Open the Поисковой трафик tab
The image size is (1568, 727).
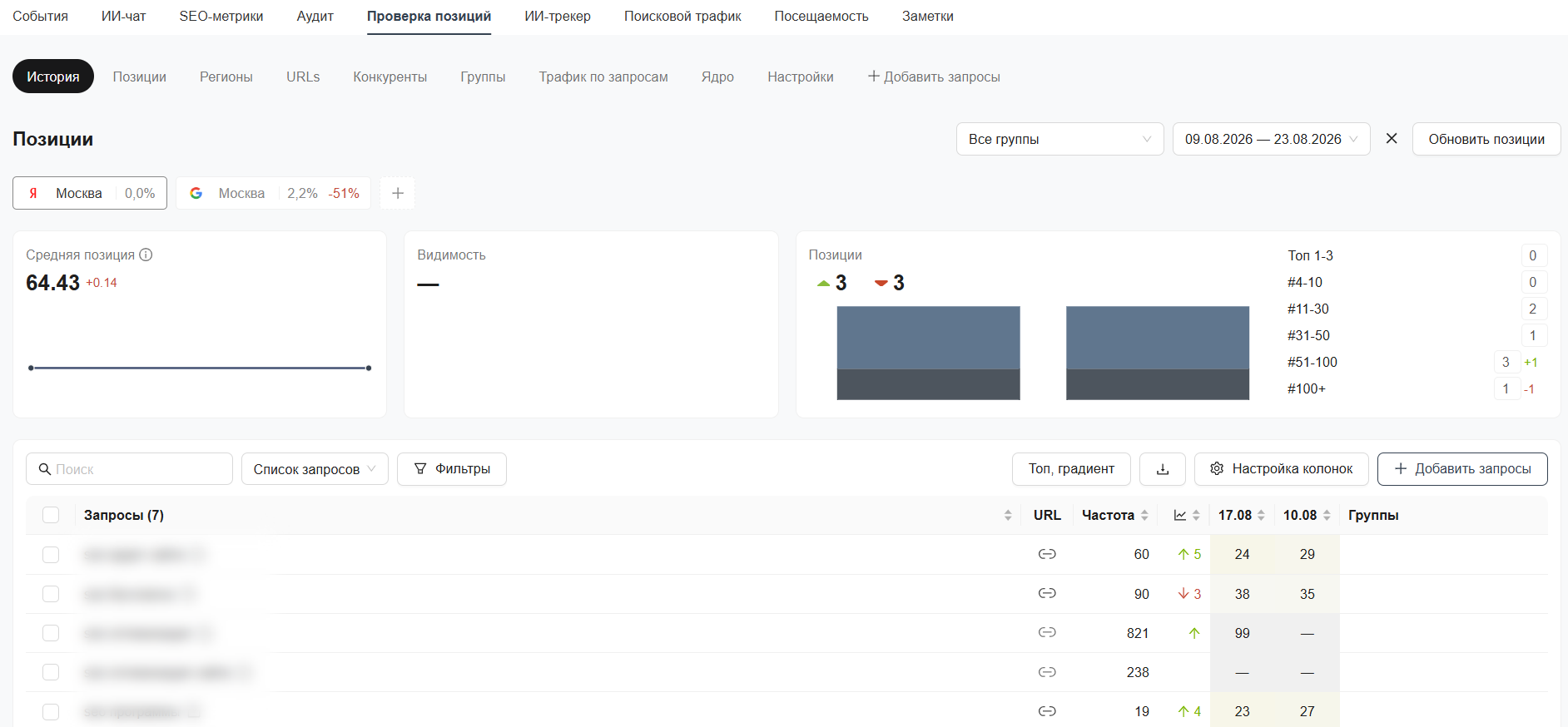tap(682, 16)
